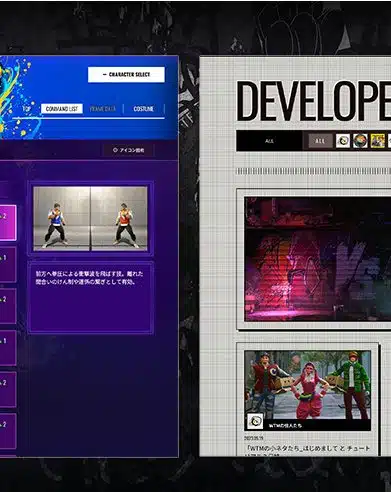Filter by the white circular logo icon
The height and width of the screenshot is (492, 391).
[x=343, y=141]
